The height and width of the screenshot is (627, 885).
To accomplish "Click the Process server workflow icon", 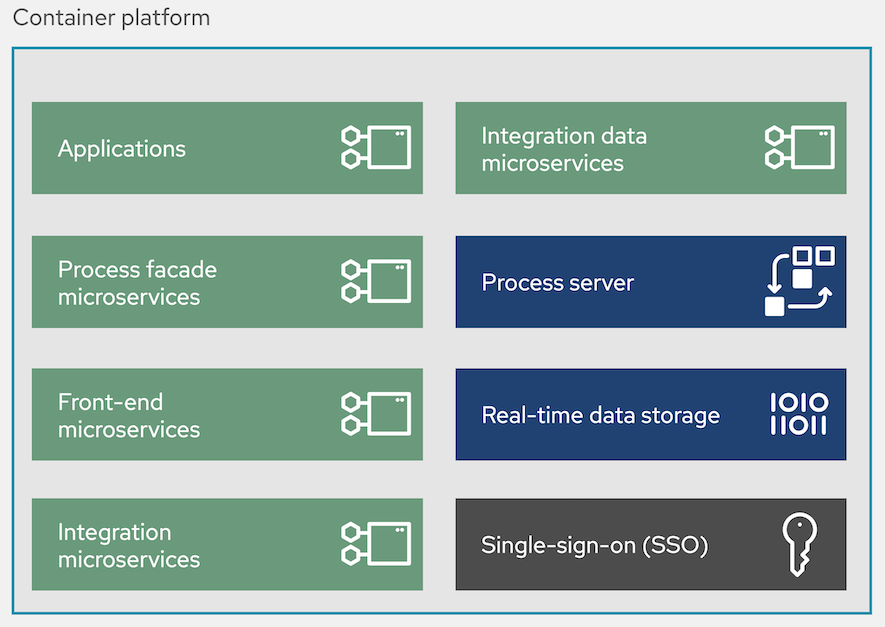I will (798, 281).
